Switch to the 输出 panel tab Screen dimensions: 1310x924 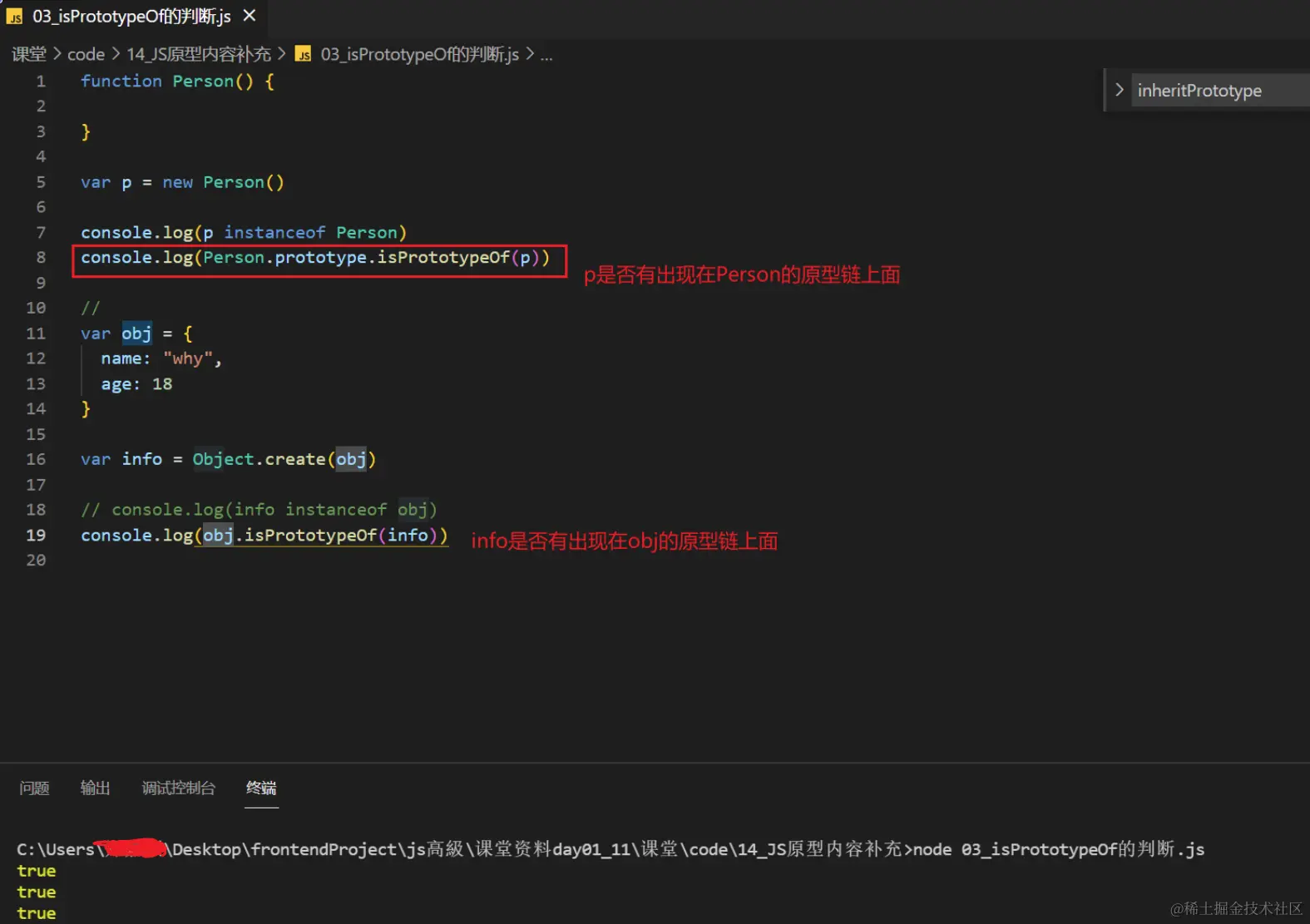(x=95, y=788)
